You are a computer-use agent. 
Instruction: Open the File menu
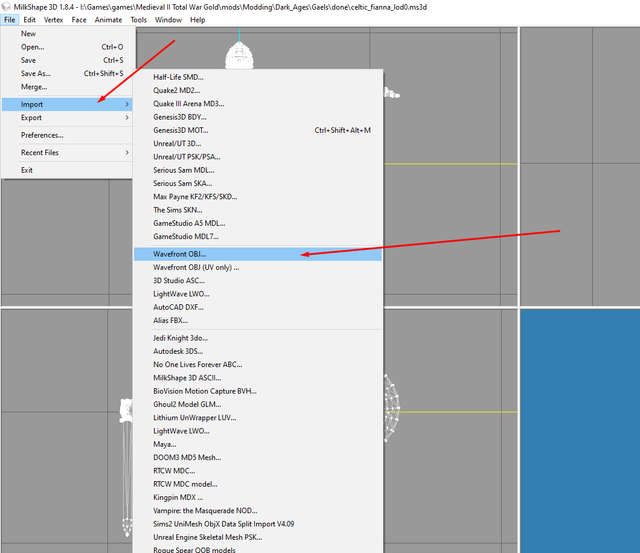click(10, 20)
